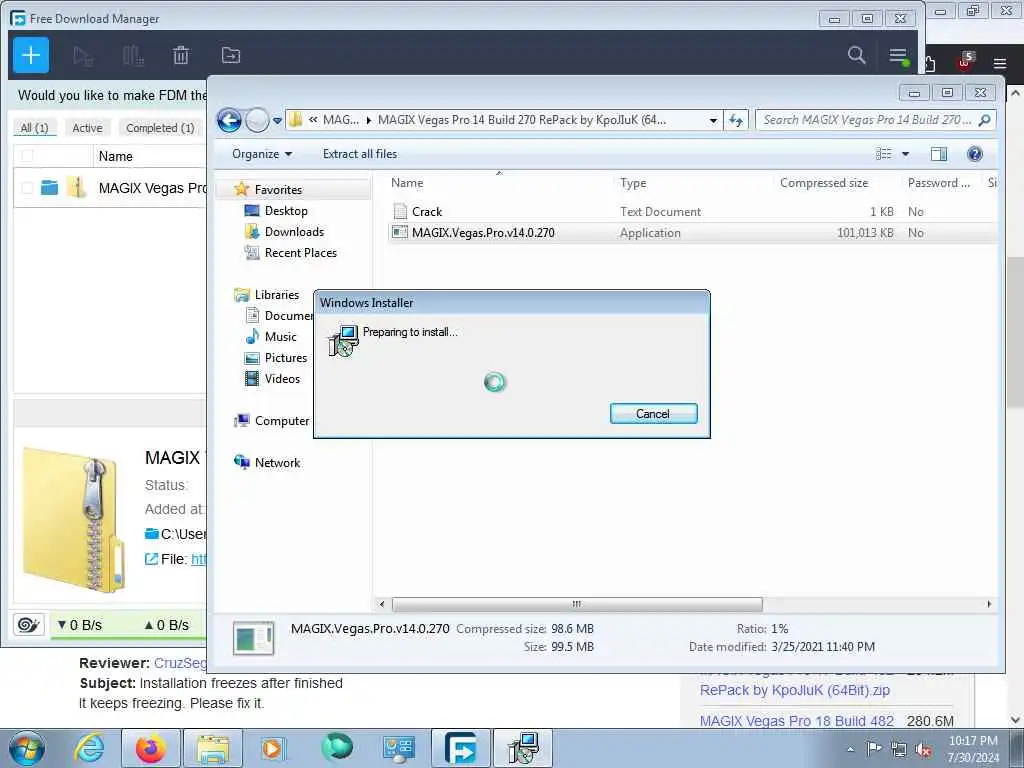Open Internet Explorer from taskbar
Image resolution: width=1024 pixels, height=768 pixels.
coord(89,748)
